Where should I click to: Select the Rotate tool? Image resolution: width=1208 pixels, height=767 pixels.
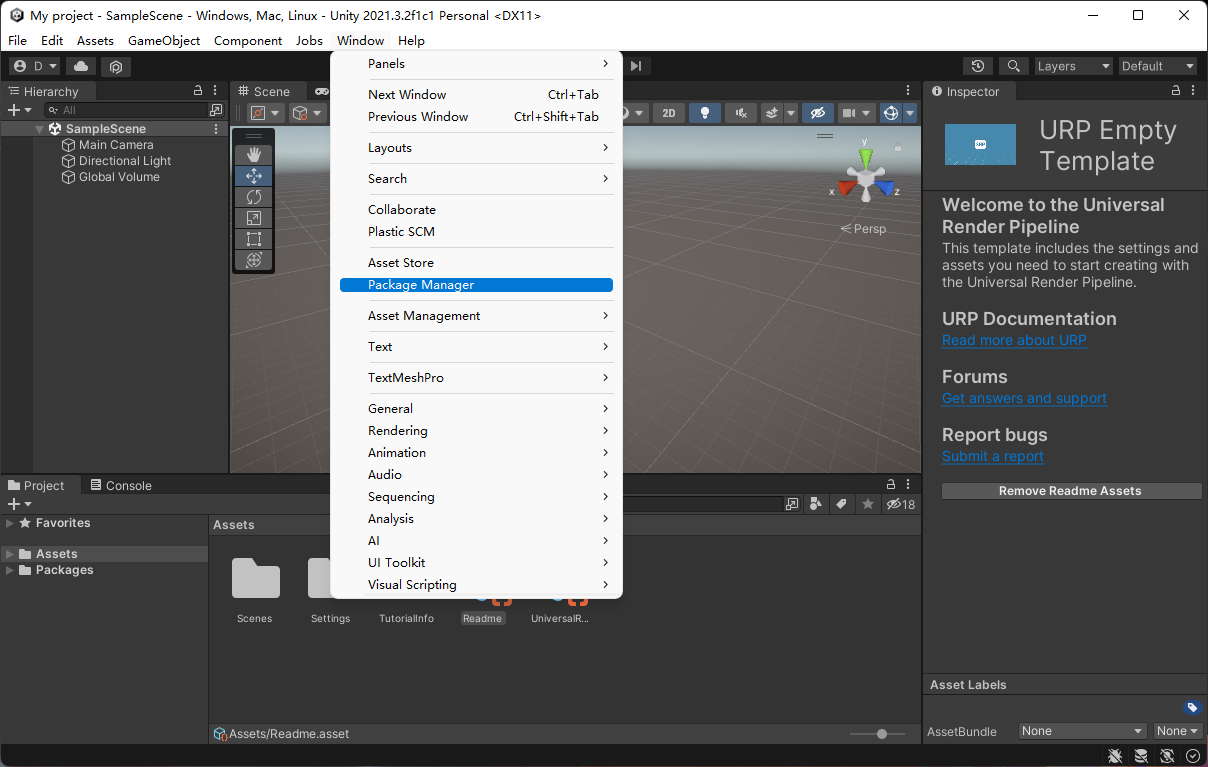[x=254, y=196]
